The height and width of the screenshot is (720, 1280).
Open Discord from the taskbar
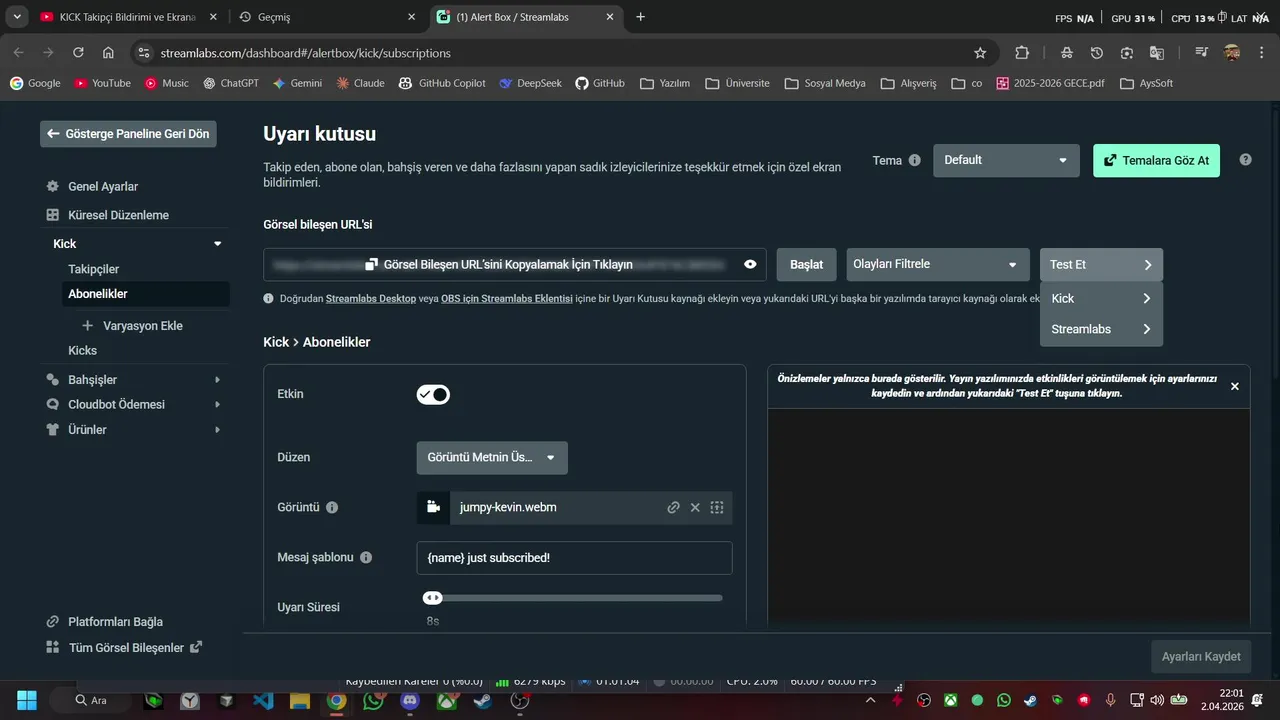409,701
